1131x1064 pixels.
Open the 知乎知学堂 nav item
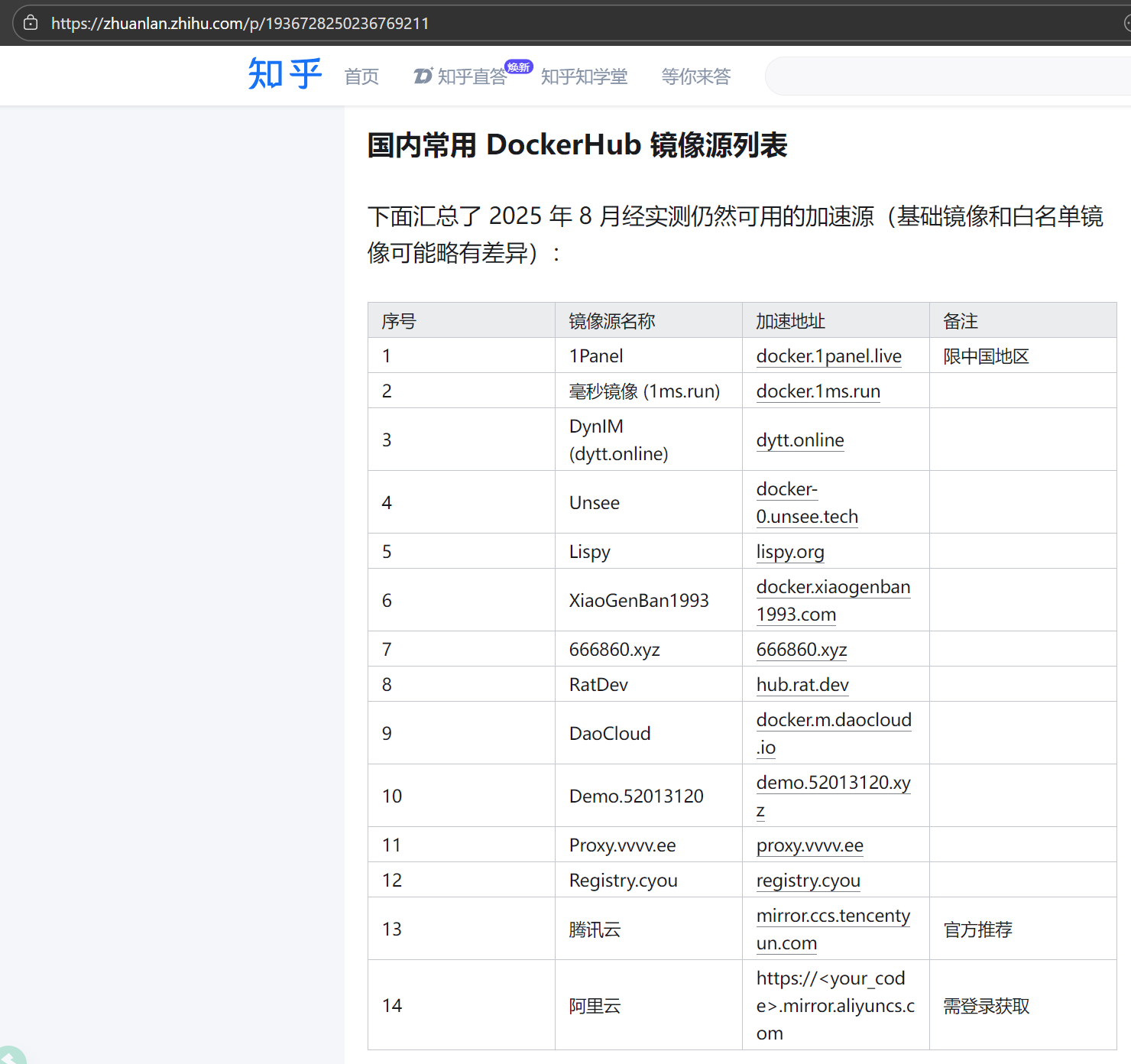pyautogui.click(x=584, y=76)
